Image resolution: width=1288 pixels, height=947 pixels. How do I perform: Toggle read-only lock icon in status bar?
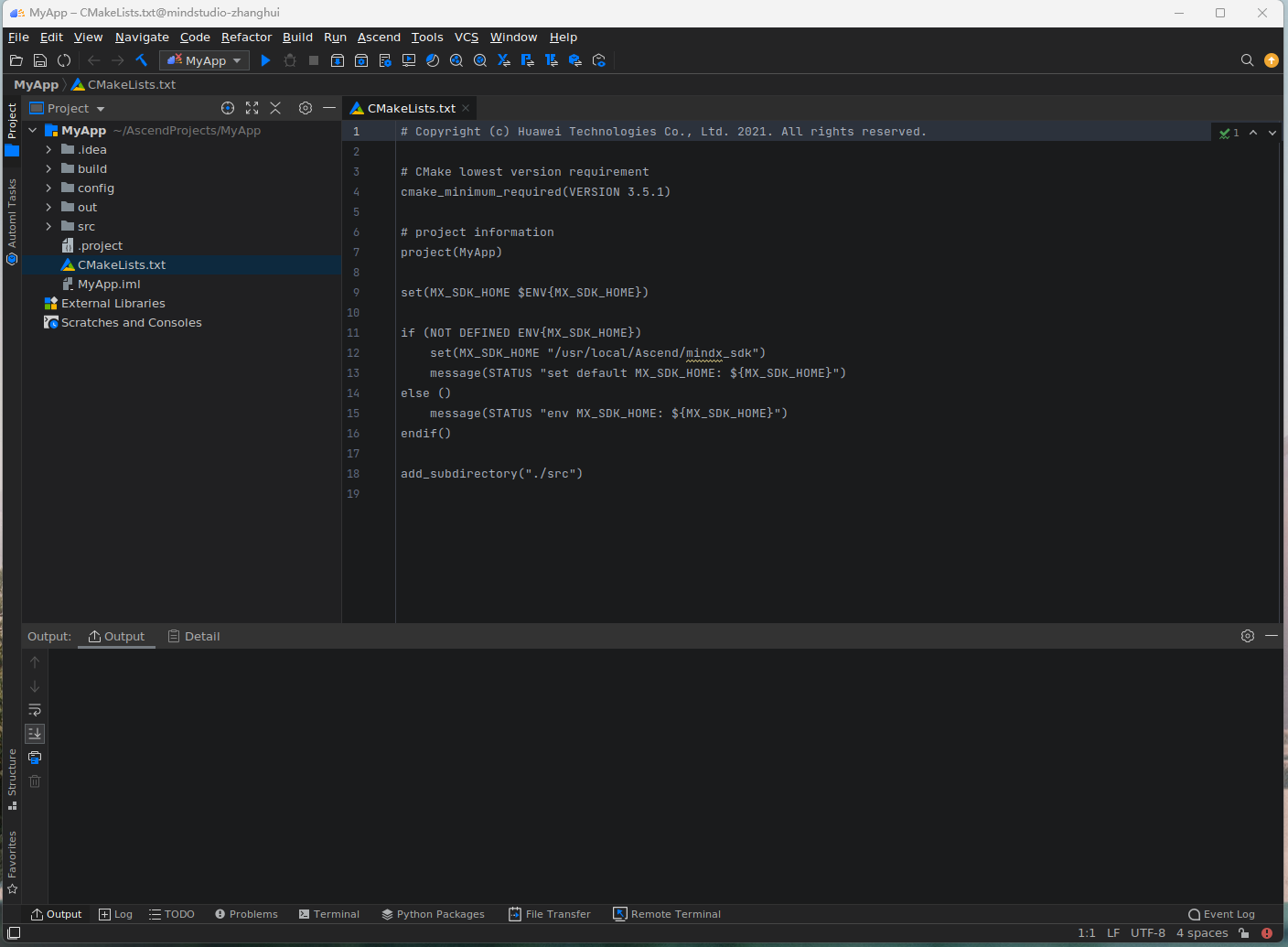pos(1244,933)
